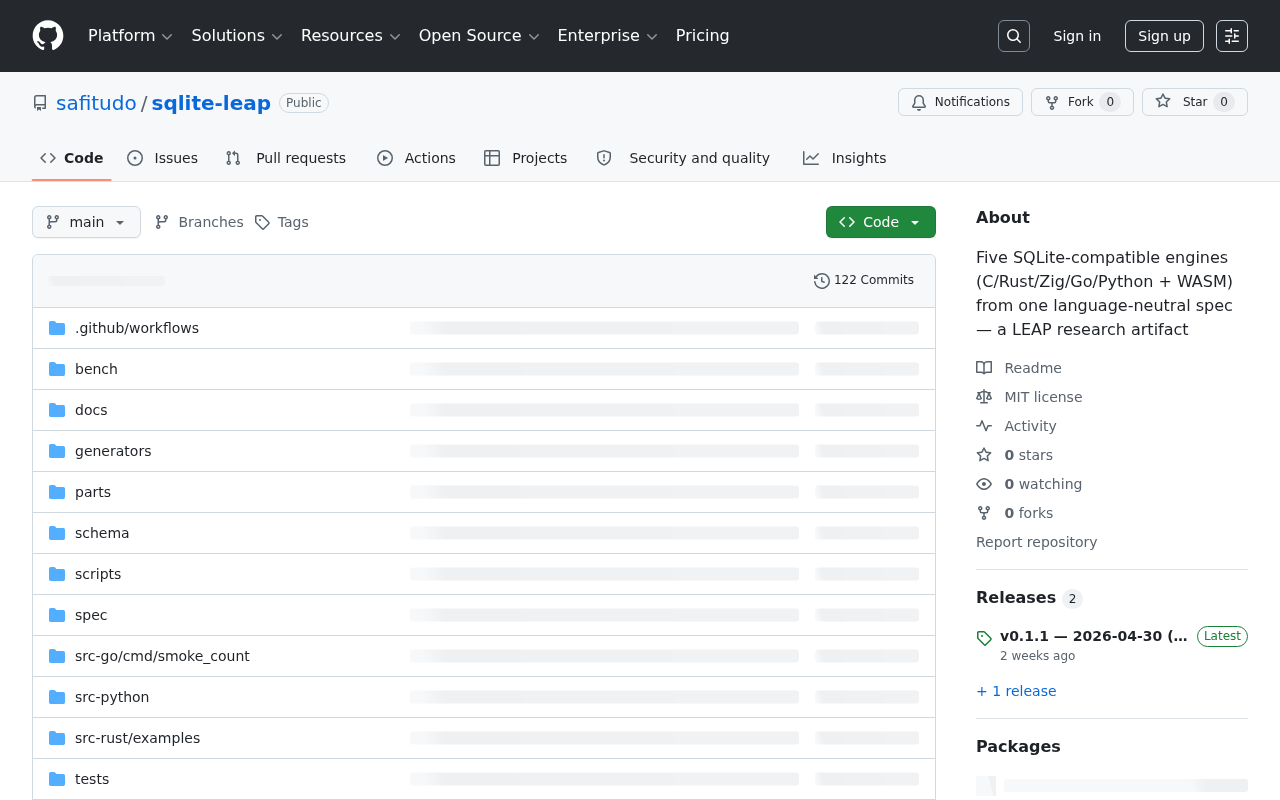This screenshot has width=1280, height=800.
Task: Click the folder icon next to generators
Action: coord(57,451)
